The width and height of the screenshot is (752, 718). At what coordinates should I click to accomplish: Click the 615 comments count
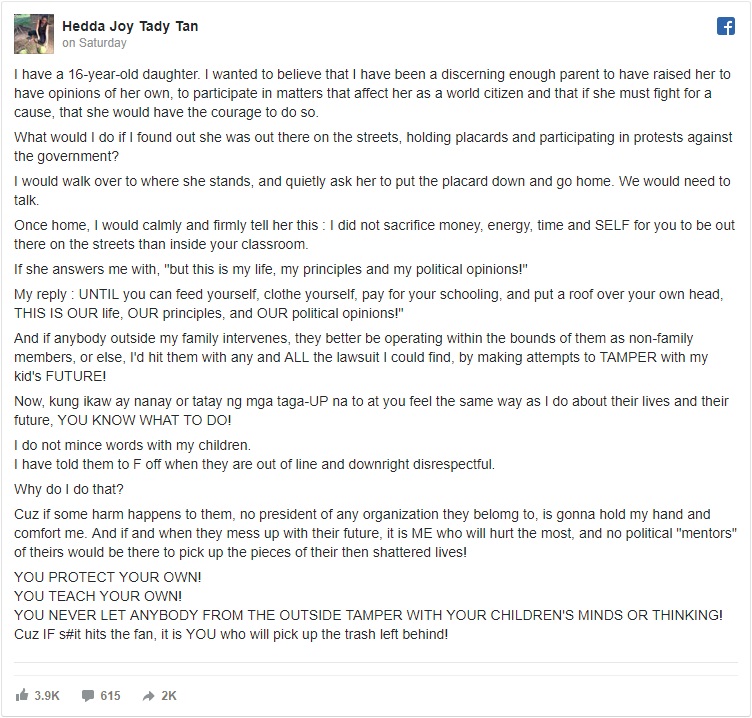111,694
